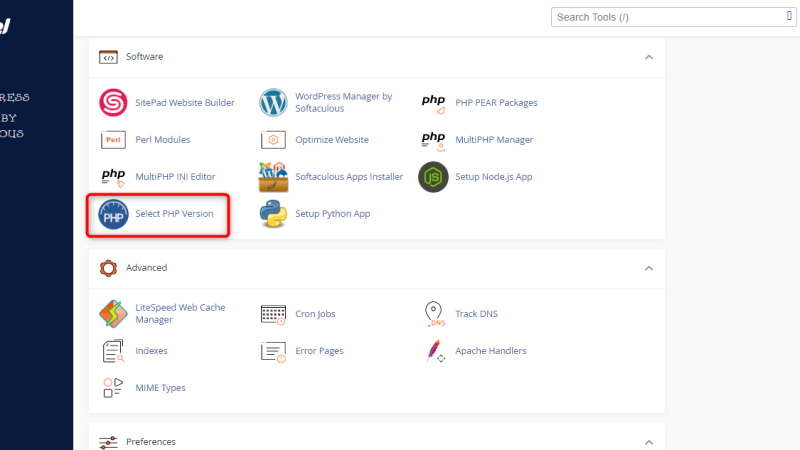Screen dimensions: 800x450
Task: Open the Indexes link
Action: point(151,351)
